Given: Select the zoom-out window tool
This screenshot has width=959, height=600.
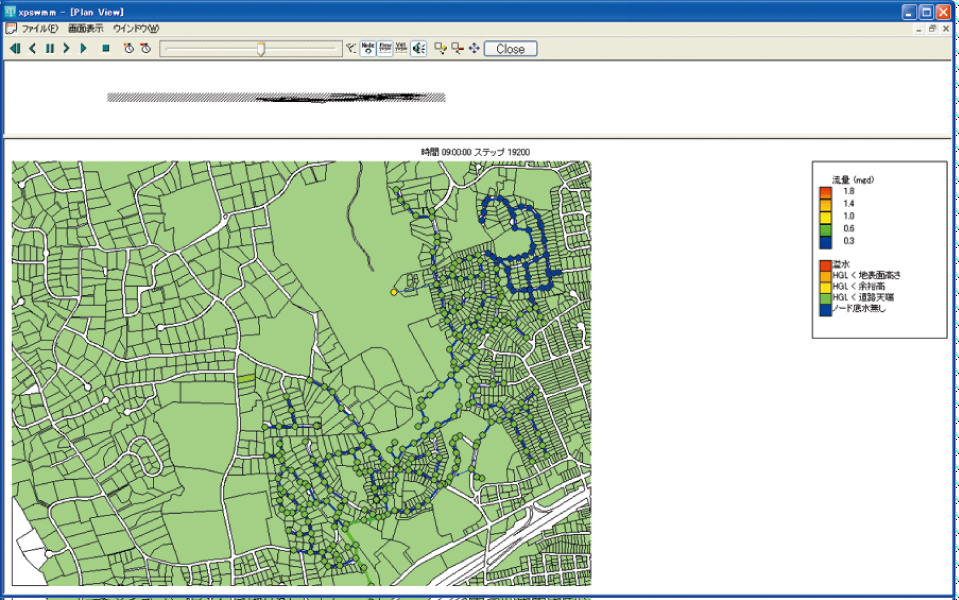Looking at the screenshot, I should (457, 48).
